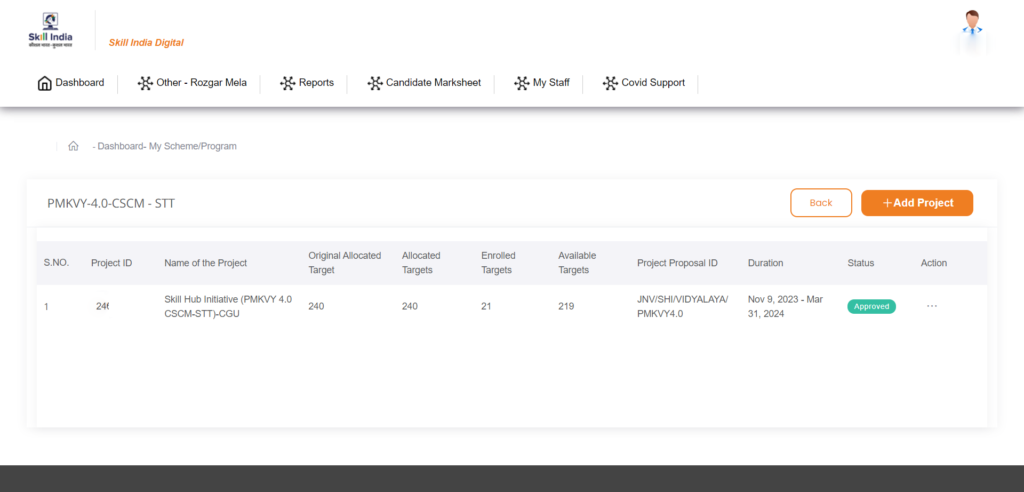Open the user profile avatar
Image resolution: width=1024 pixels, height=492 pixels.
pyautogui.click(x=972, y=24)
